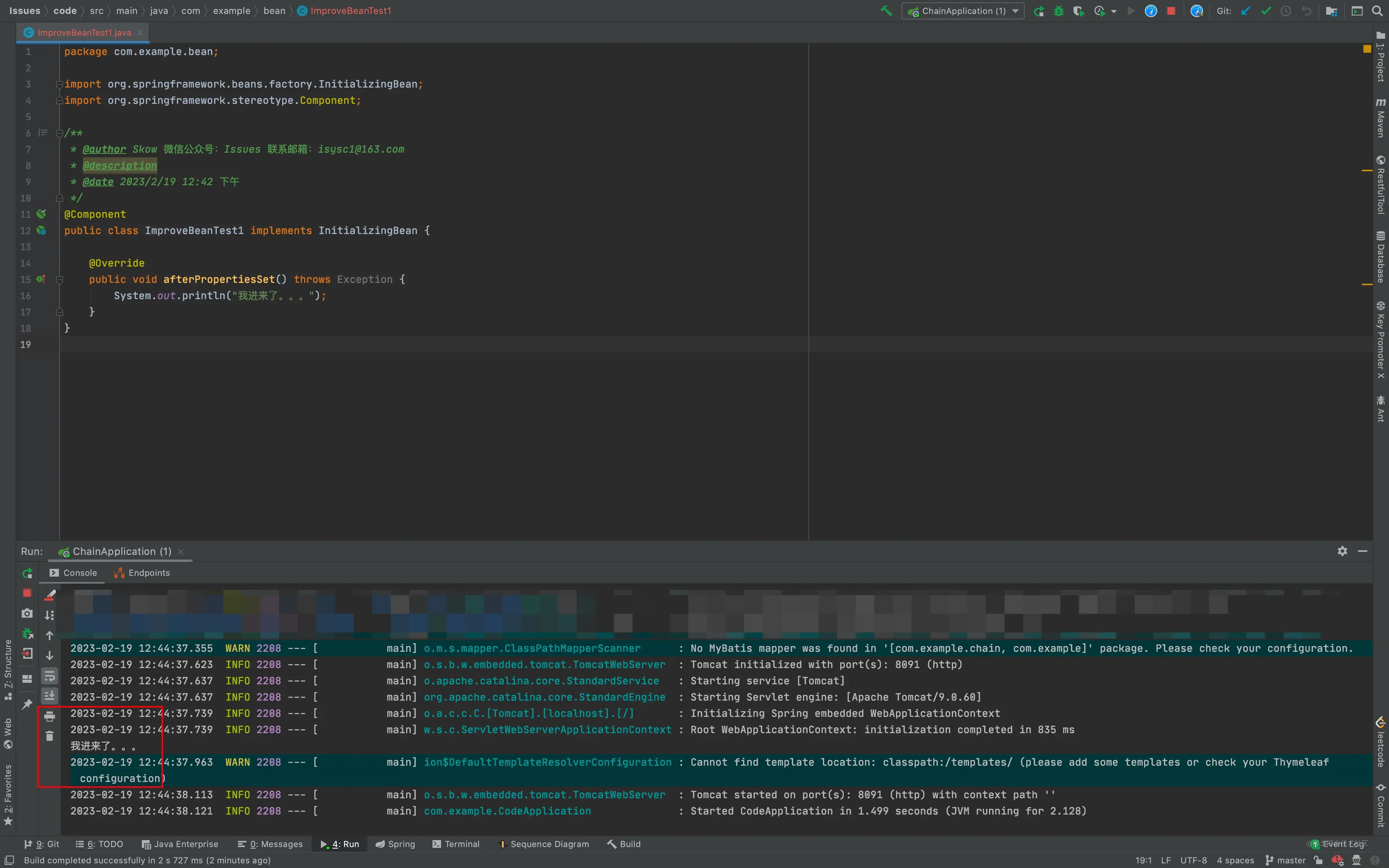Click the Down the Stack Trace arrow

[x=50, y=656]
